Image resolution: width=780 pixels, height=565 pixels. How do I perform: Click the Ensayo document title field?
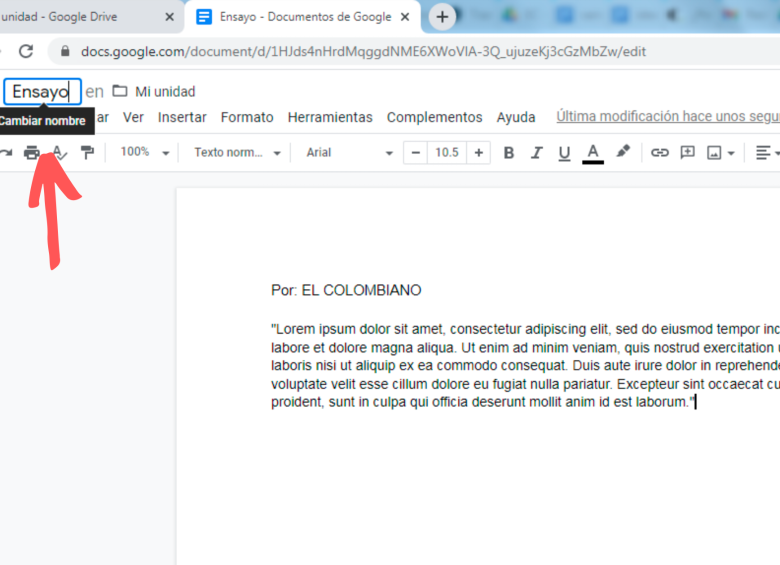pos(41,91)
